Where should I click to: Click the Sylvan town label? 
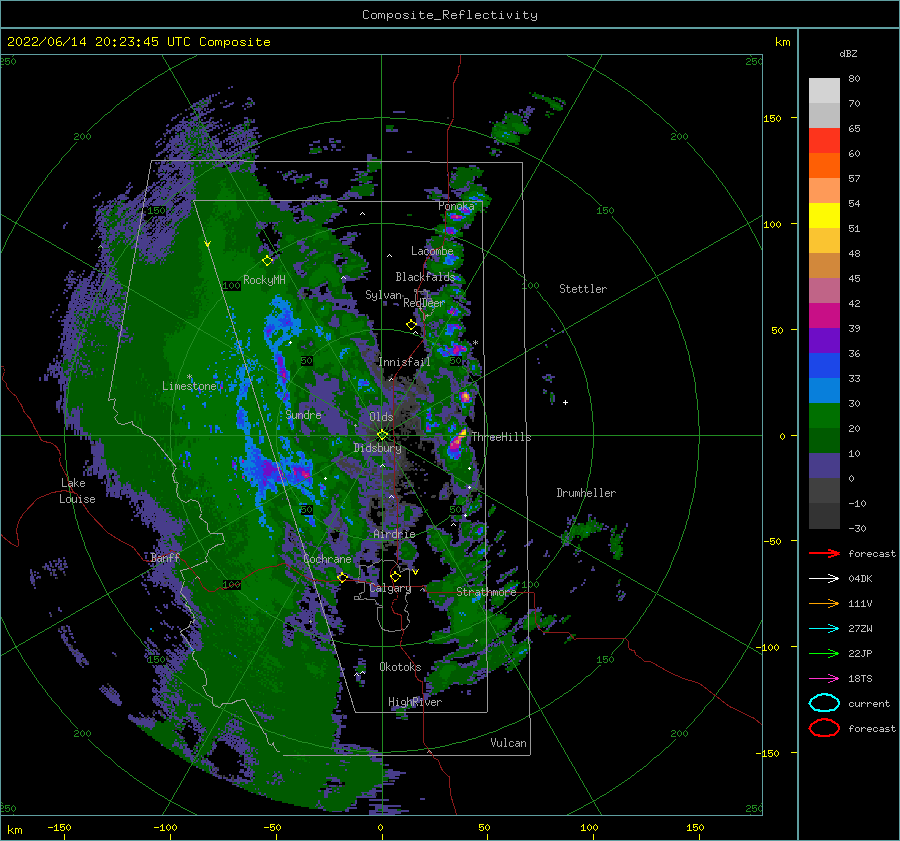click(x=383, y=295)
